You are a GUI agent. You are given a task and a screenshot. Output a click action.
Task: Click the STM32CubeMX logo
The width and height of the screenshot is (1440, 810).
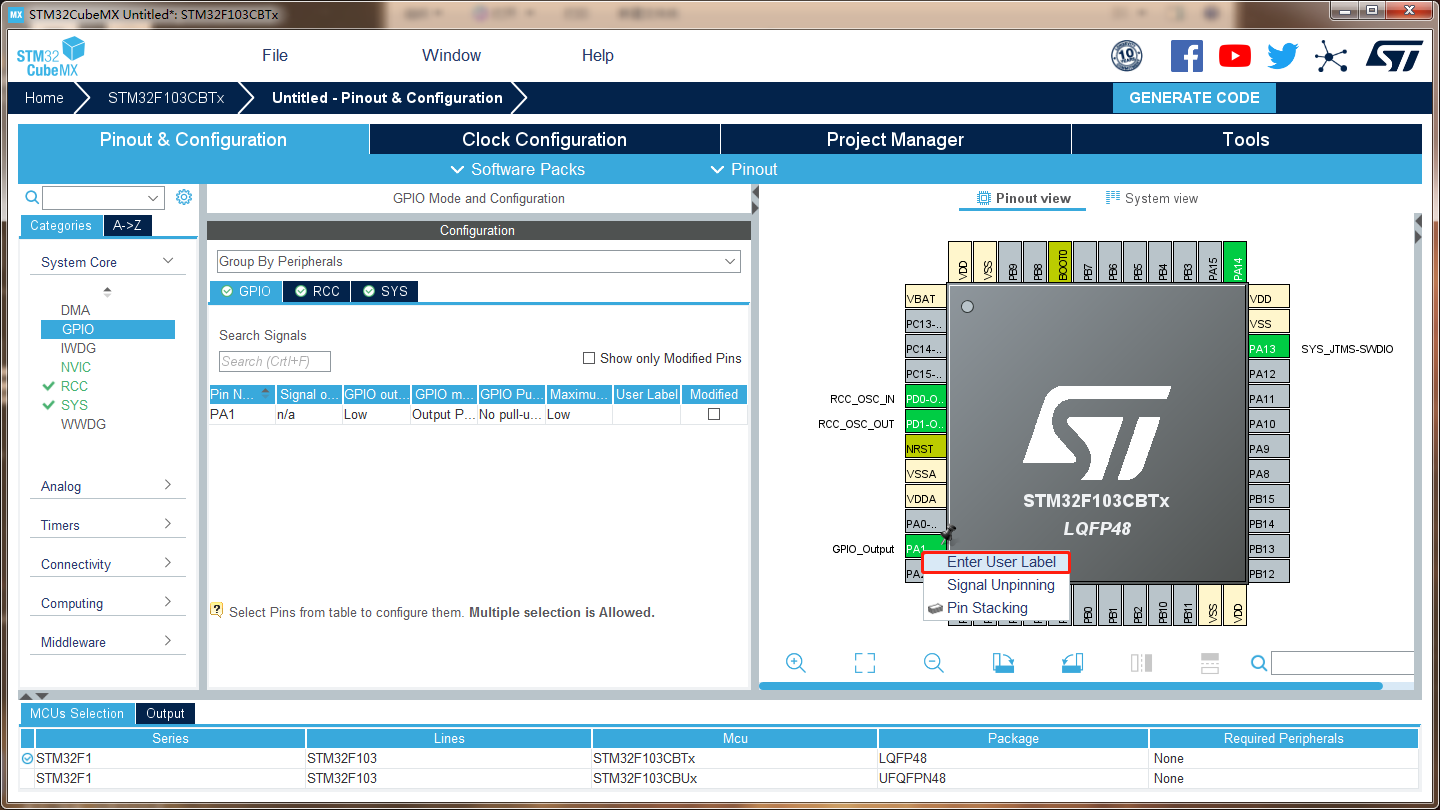tap(51, 57)
